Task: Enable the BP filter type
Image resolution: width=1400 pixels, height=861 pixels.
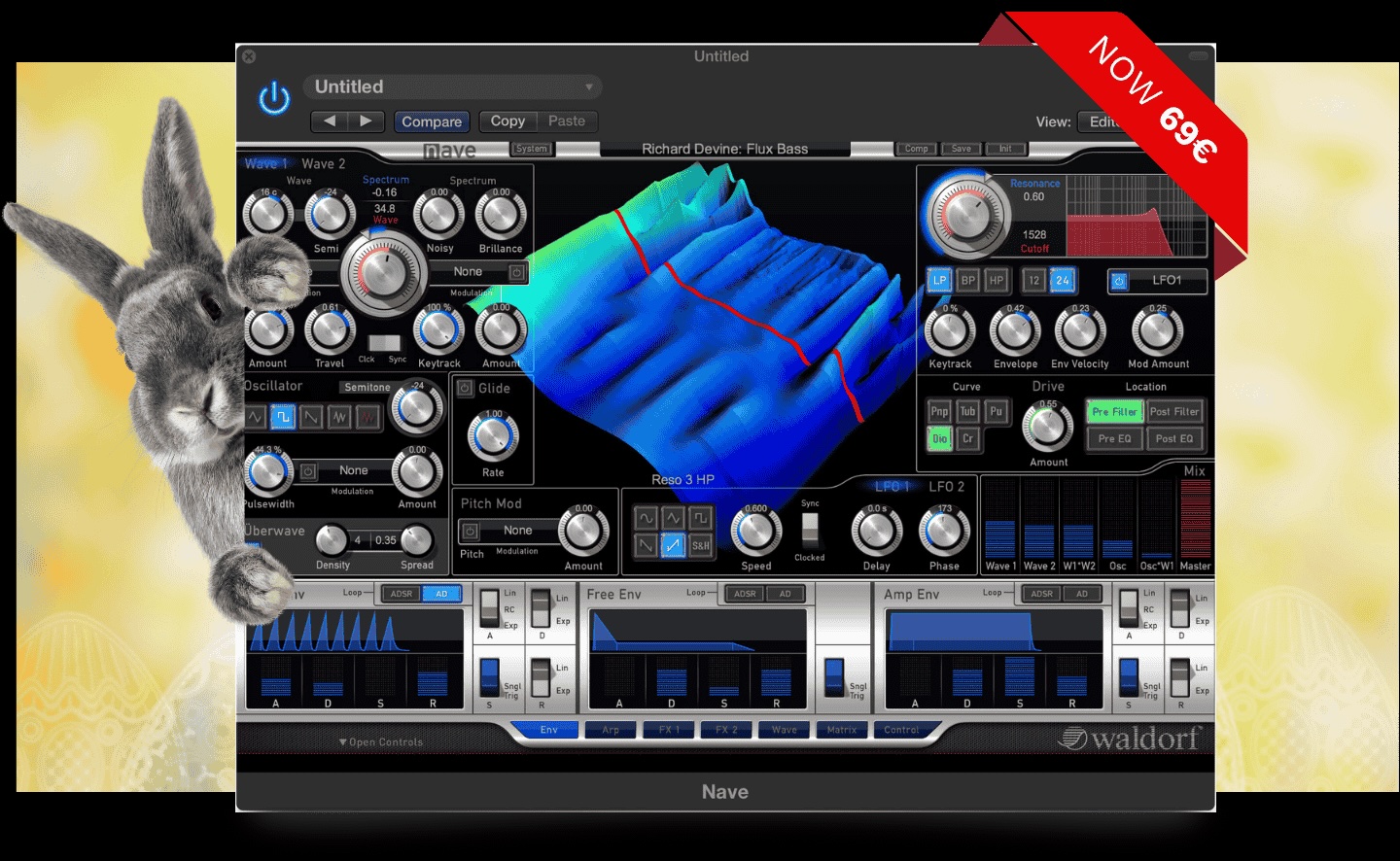Action: coord(968,280)
